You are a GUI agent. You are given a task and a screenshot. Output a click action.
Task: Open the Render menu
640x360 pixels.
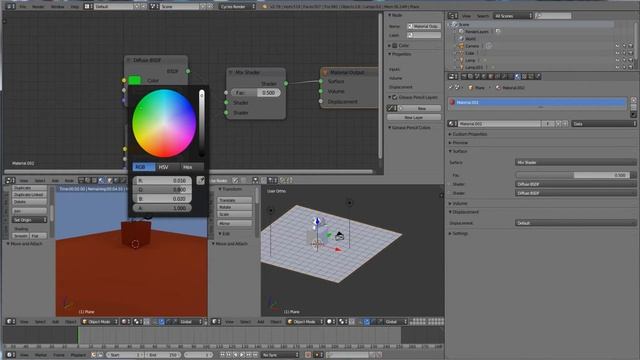click(x=38, y=7)
